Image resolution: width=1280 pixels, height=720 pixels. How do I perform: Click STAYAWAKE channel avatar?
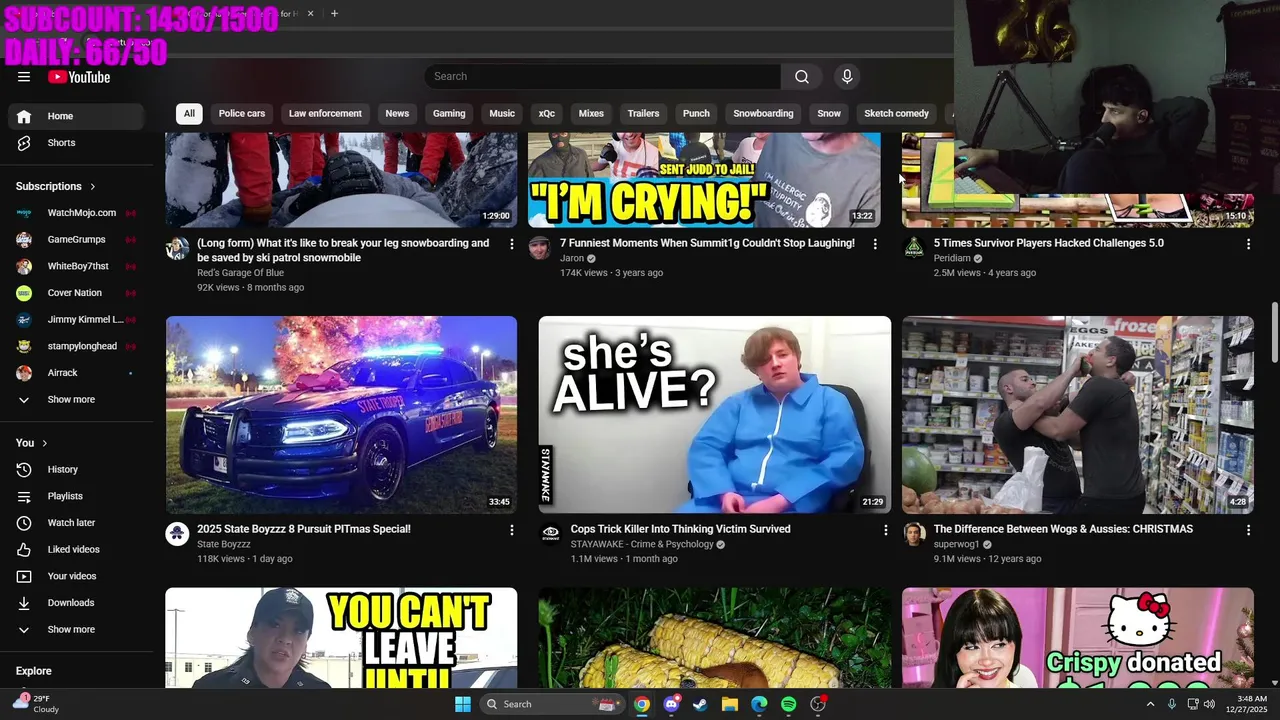point(551,533)
